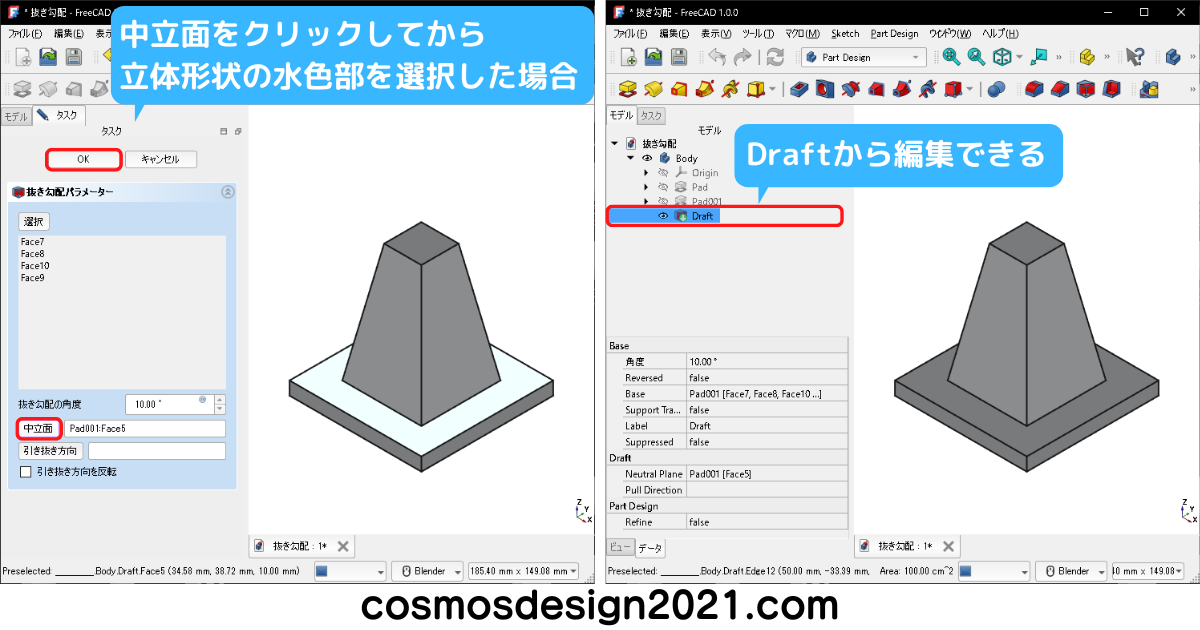Image resolution: width=1200 pixels, height=630 pixels.
Task: Select the Additive loft tool
Action: (x=679, y=90)
